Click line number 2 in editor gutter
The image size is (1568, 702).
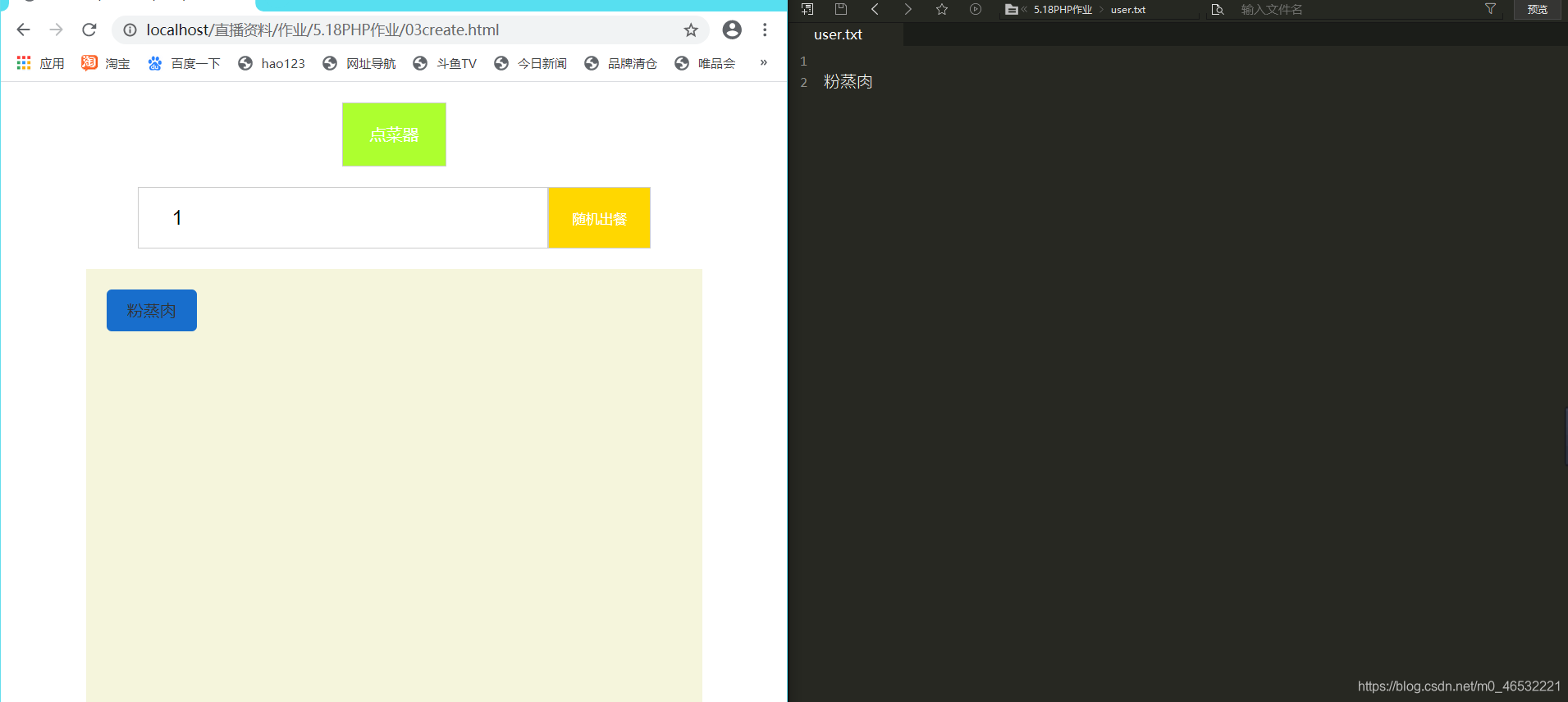click(x=803, y=83)
